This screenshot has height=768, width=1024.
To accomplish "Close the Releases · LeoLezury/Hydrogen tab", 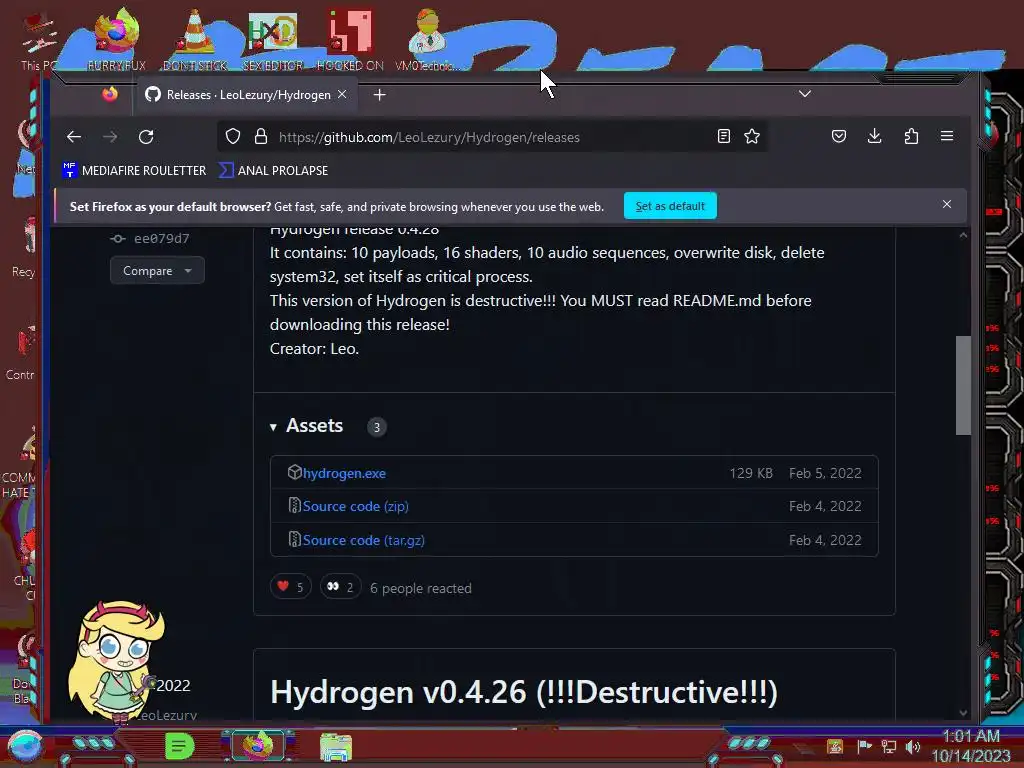I will [342, 95].
